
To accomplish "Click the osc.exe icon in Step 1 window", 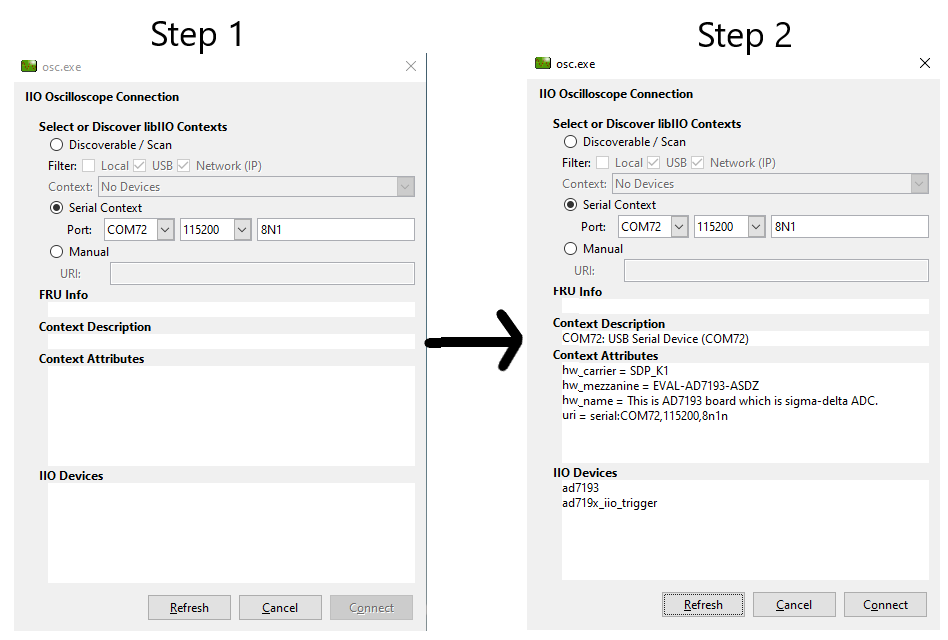I will (x=28, y=66).
